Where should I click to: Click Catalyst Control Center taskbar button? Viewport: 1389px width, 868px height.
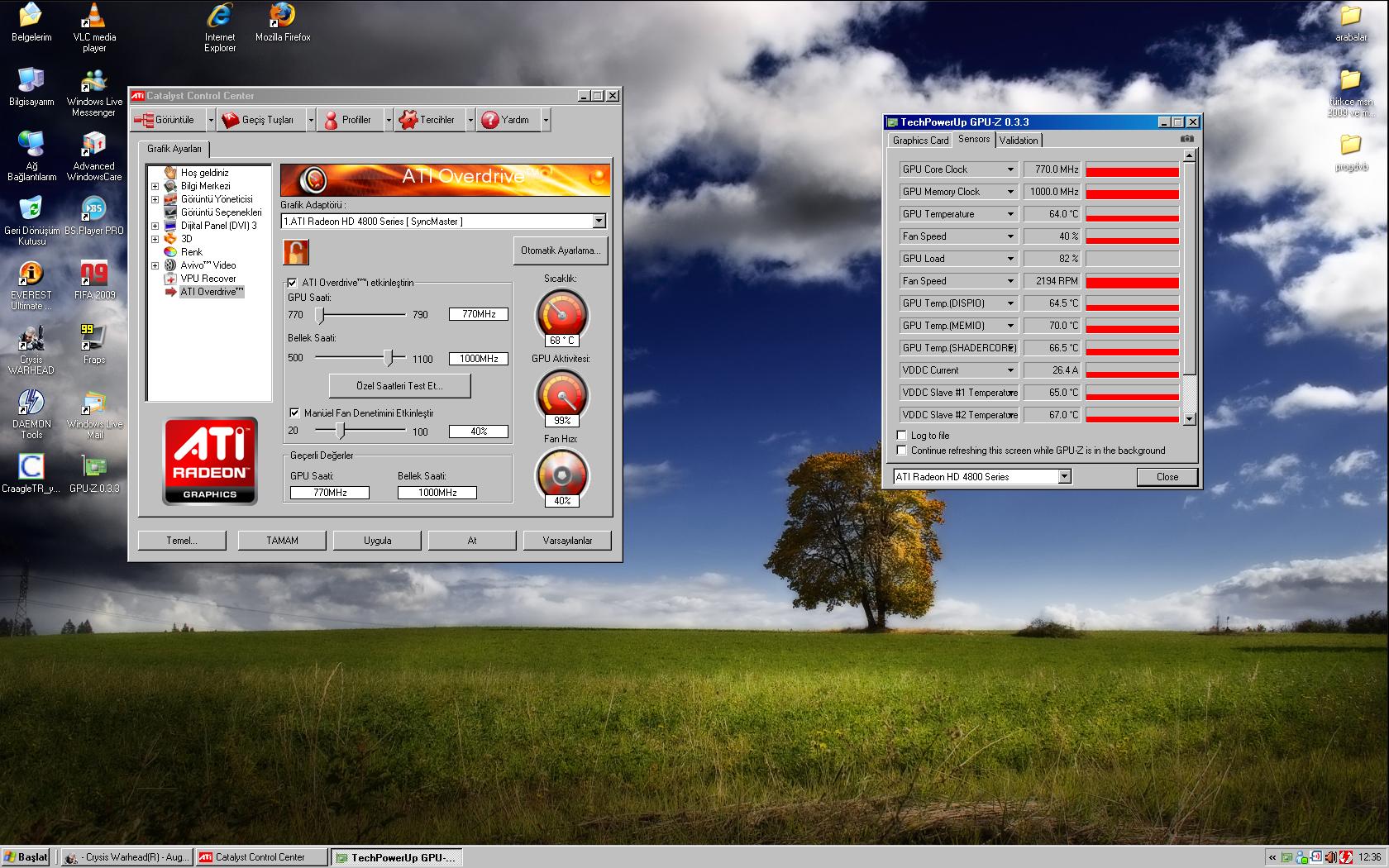260,857
